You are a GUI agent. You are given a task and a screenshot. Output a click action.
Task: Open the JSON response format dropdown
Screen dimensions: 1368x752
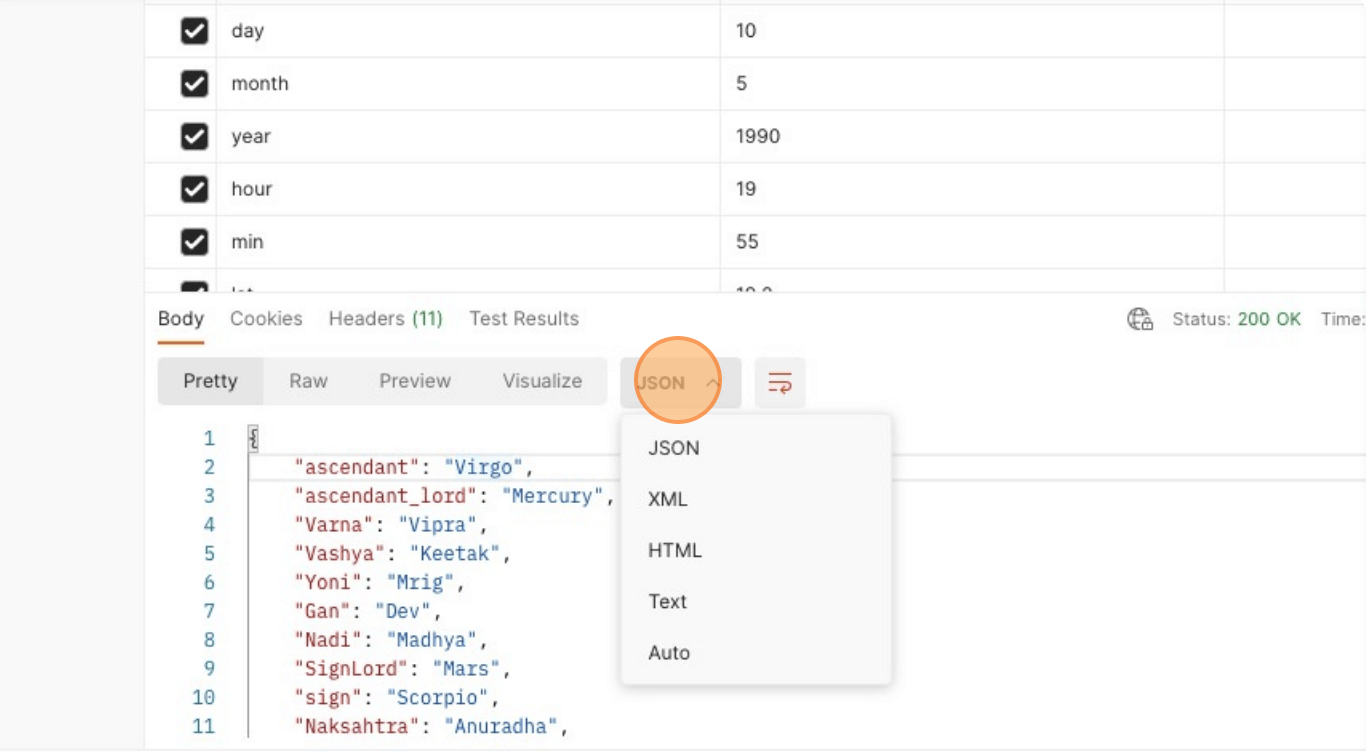point(680,382)
